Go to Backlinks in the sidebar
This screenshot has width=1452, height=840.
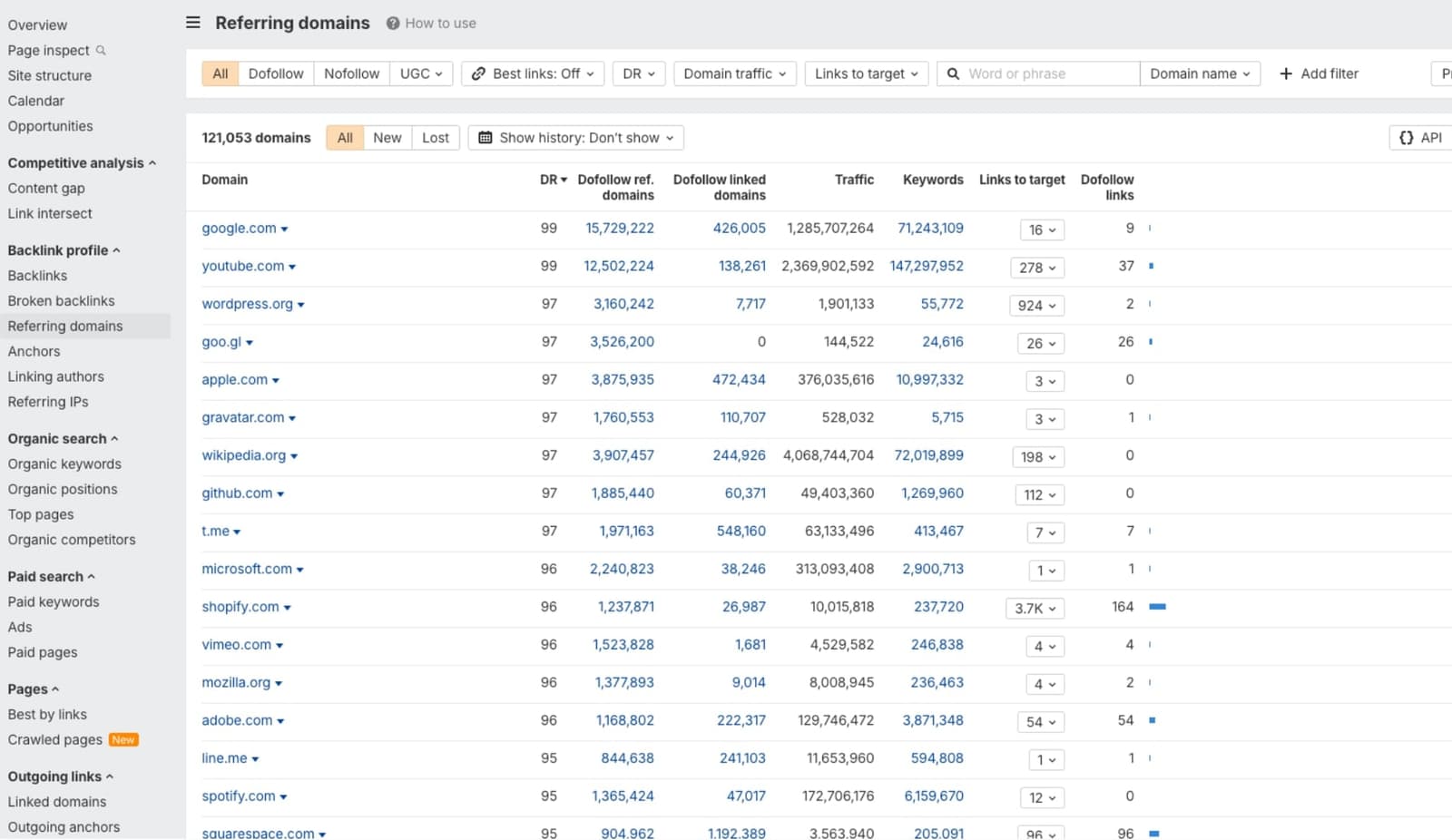coord(37,276)
